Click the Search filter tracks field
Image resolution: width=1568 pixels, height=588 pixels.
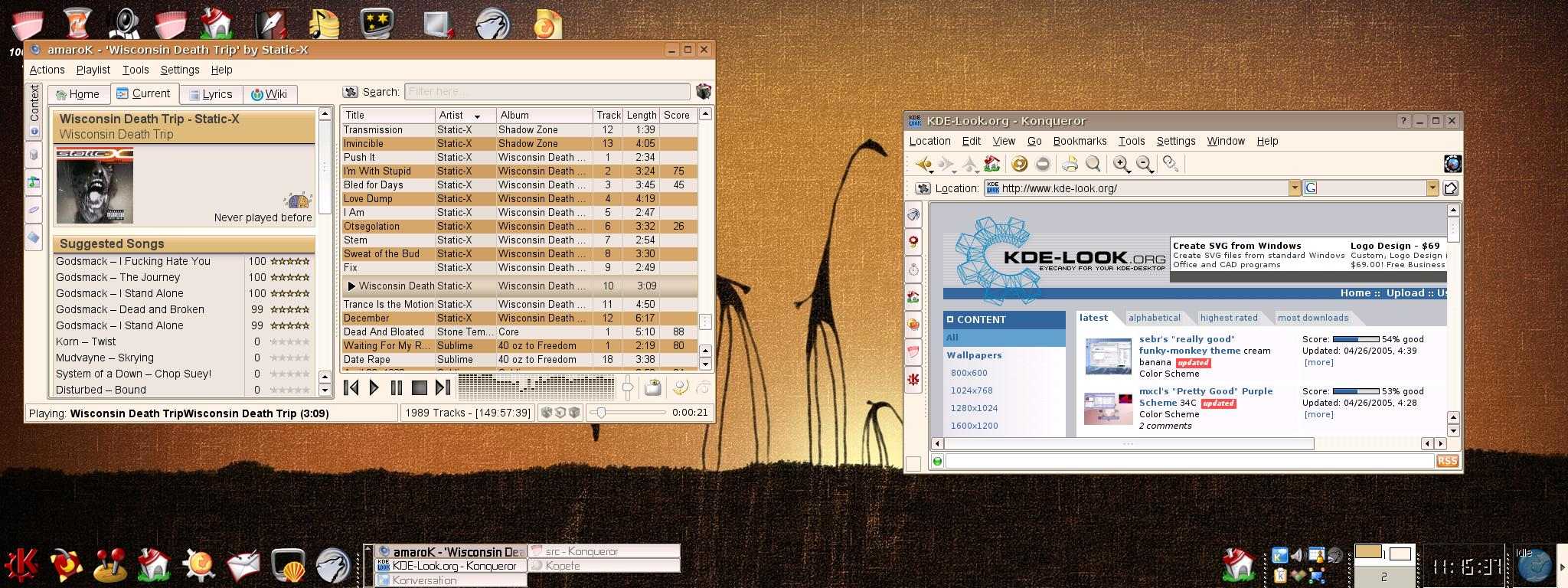547,92
